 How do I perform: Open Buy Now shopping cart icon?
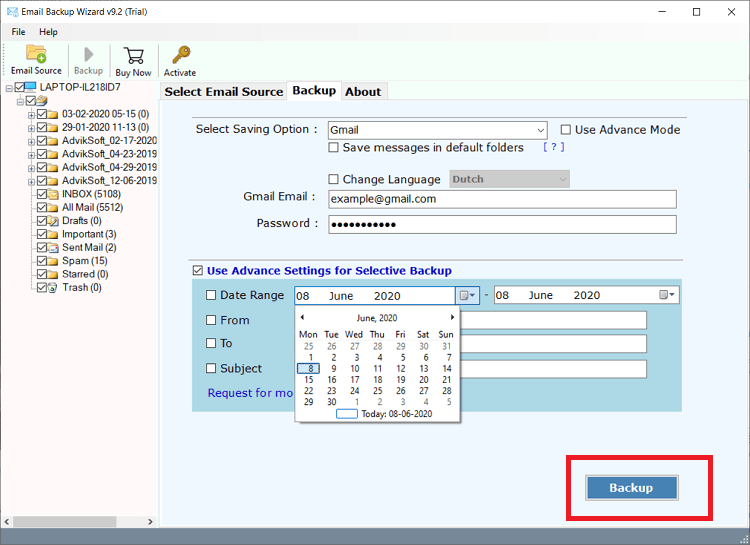133,56
